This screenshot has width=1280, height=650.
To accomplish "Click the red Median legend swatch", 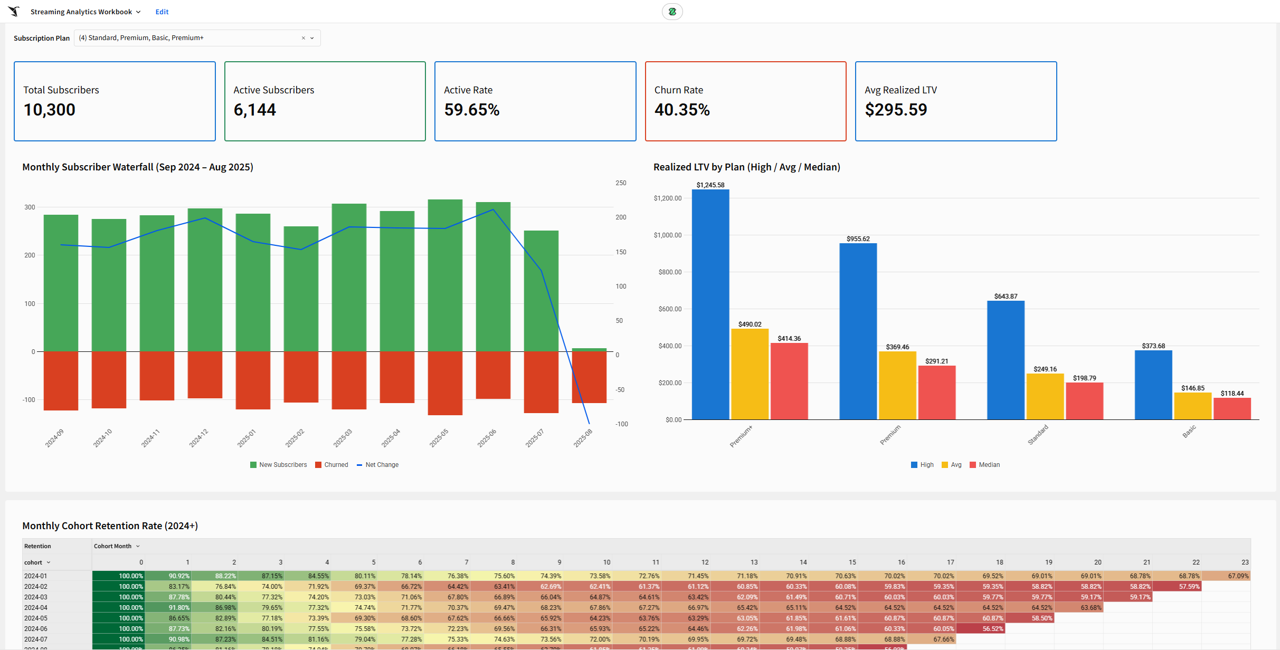I will click(x=973, y=465).
